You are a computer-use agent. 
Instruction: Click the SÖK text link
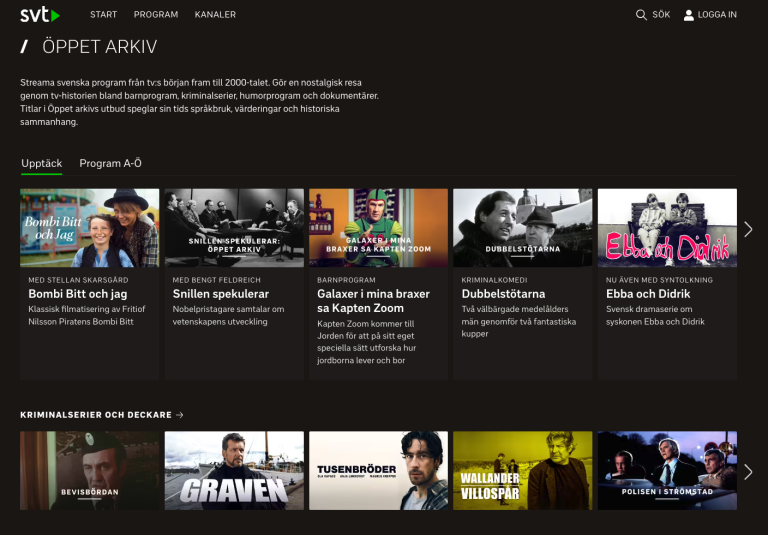pos(661,15)
